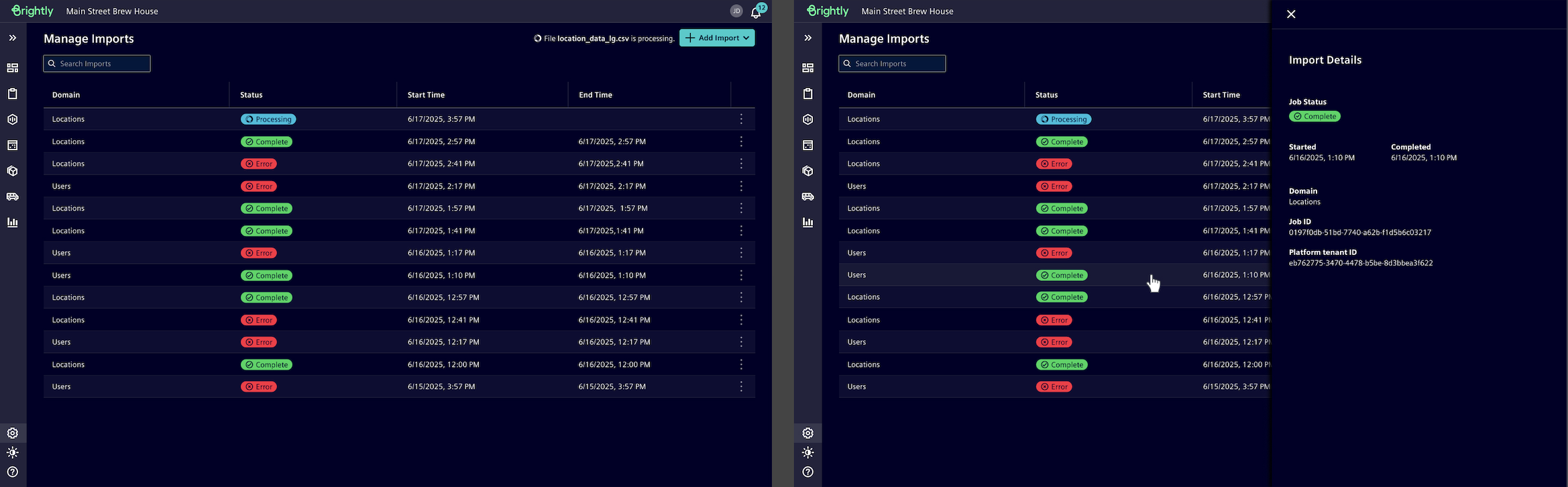1568x487 pixels.
Task: Open row menu for 6/17/2025 3:57 PM import
Action: (741, 119)
